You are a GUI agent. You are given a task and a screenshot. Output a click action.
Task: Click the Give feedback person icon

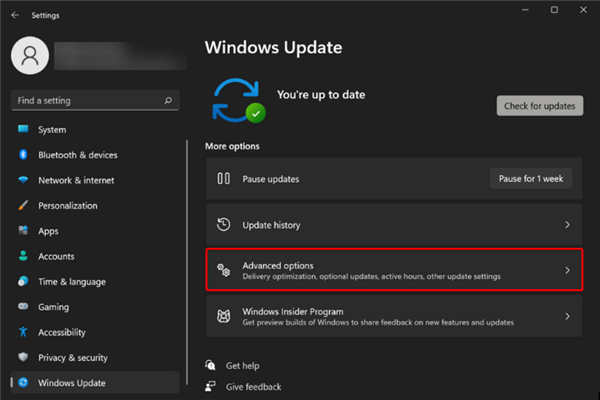210,386
